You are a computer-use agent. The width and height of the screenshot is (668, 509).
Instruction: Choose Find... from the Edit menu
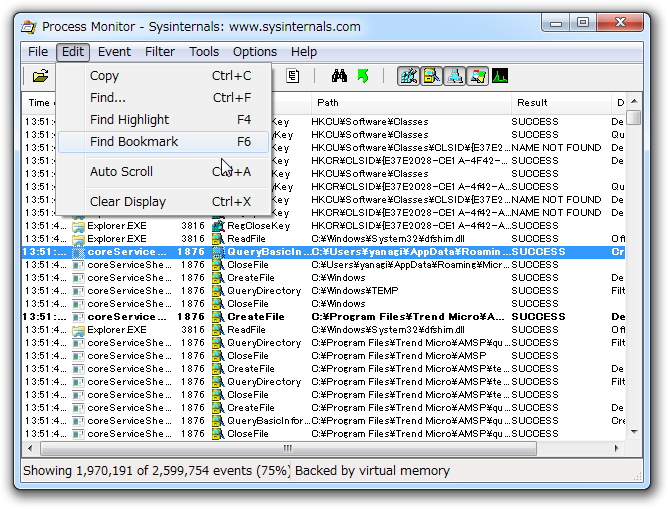pos(164,98)
